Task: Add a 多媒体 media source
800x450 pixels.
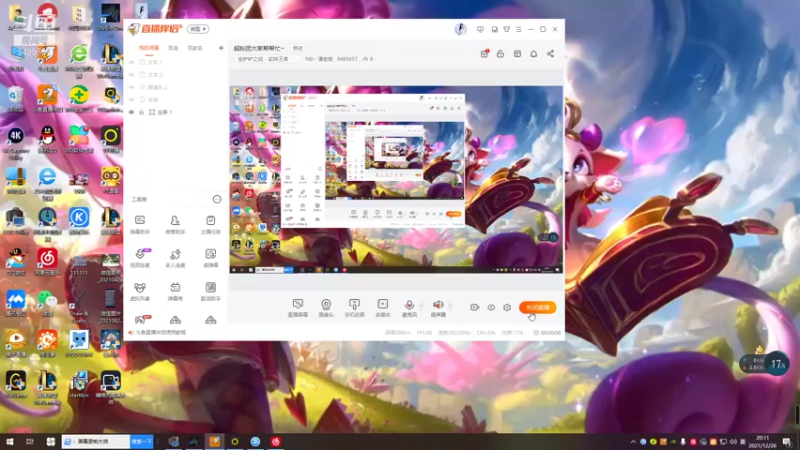Action: coord(383,308)
